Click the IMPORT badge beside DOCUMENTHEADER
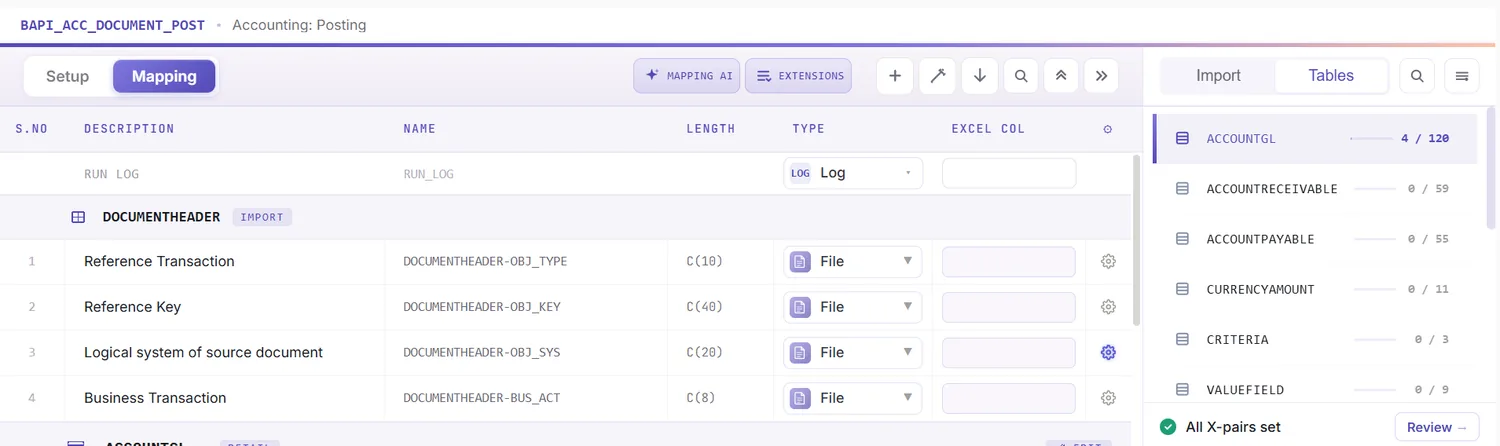Viewport: 1500px width, 446px height. (x=262, y=217)
